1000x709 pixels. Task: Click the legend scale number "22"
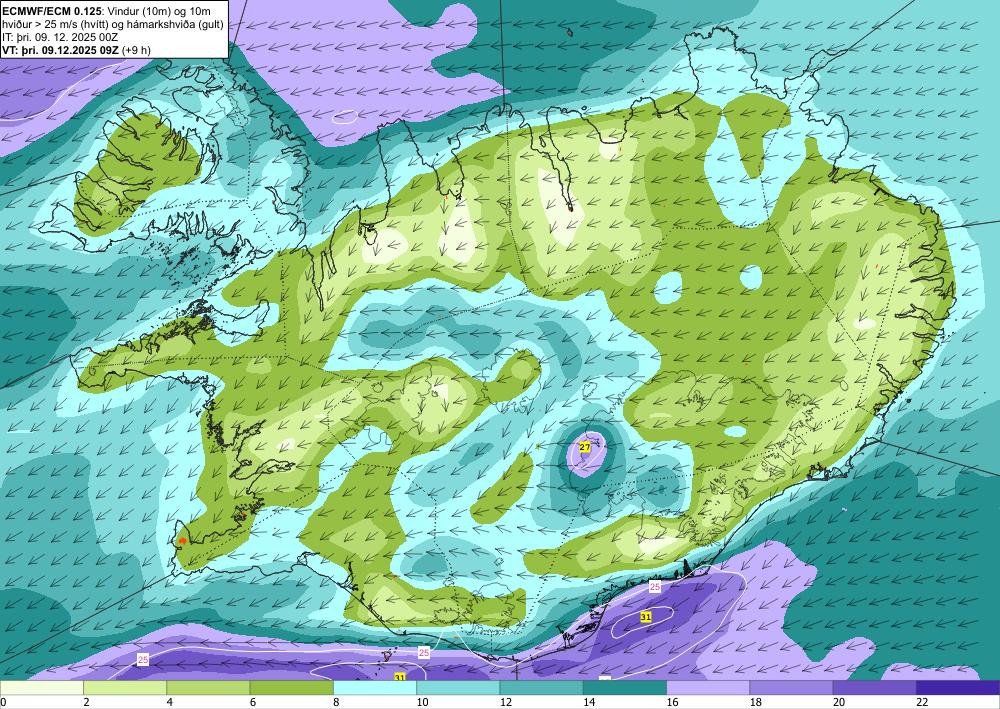[x=922, y=702]
